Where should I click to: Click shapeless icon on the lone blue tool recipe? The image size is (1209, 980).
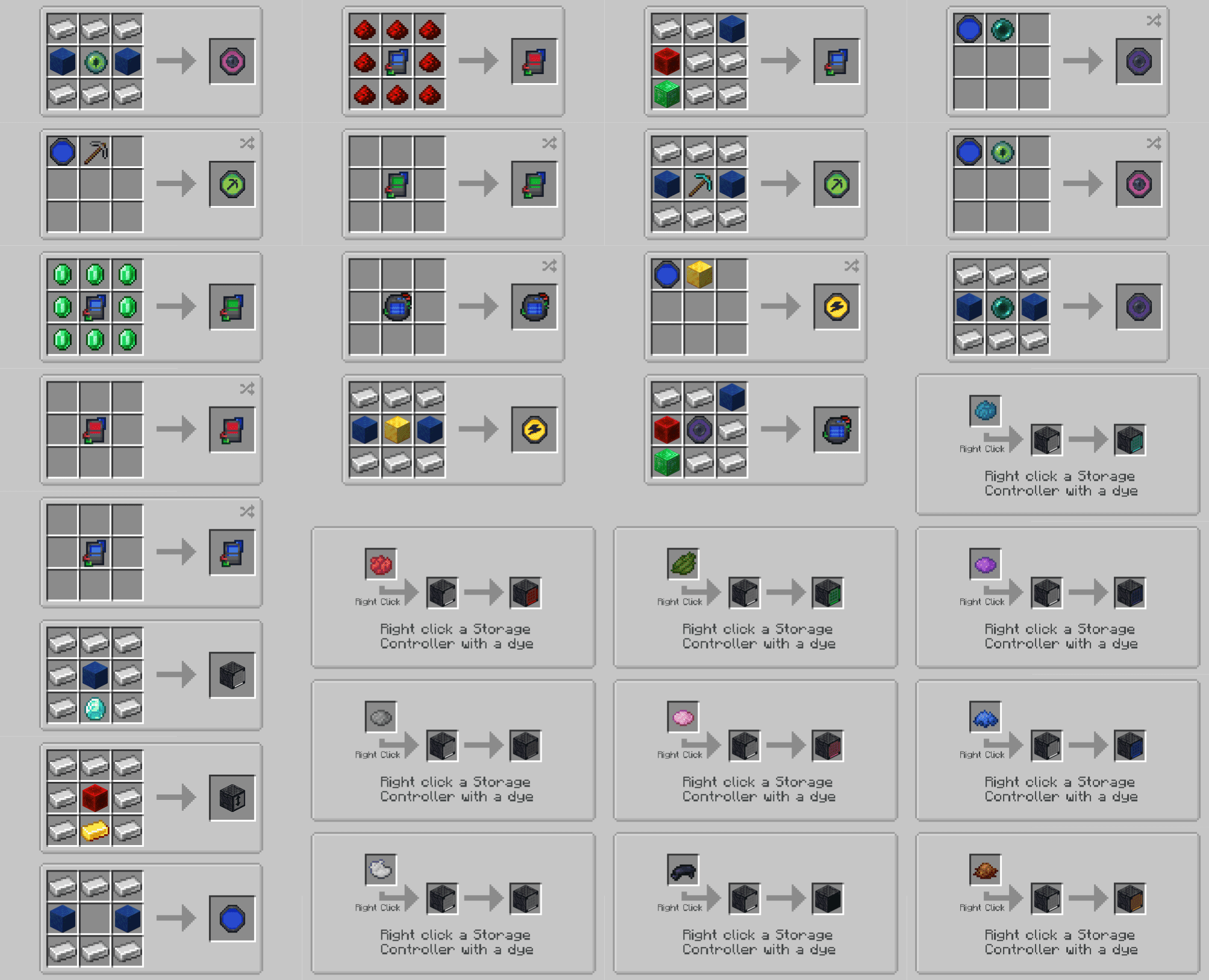tap(247, 511)
